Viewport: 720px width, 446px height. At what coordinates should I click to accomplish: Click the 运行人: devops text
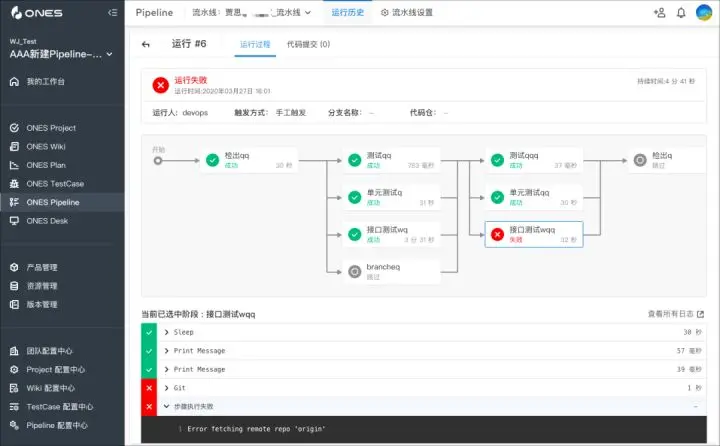click(x=180, y=113)
